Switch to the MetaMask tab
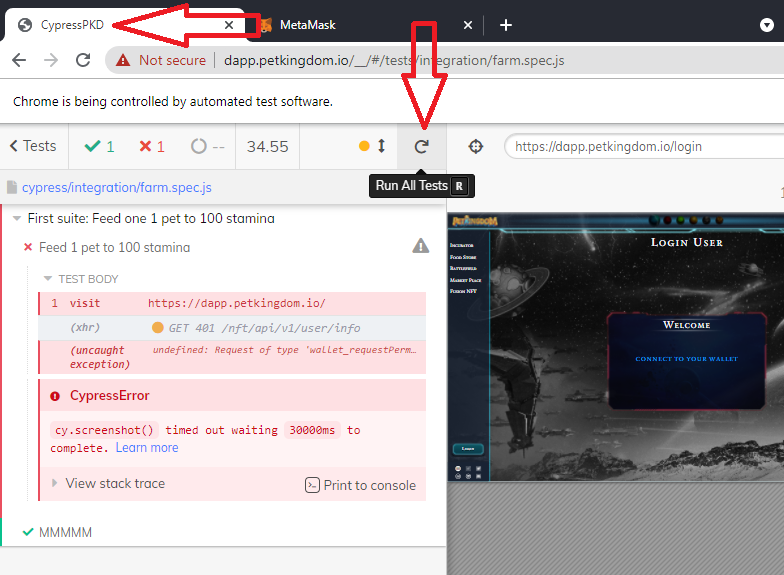This screenshot has height=575, width=784. click(308, 25)
